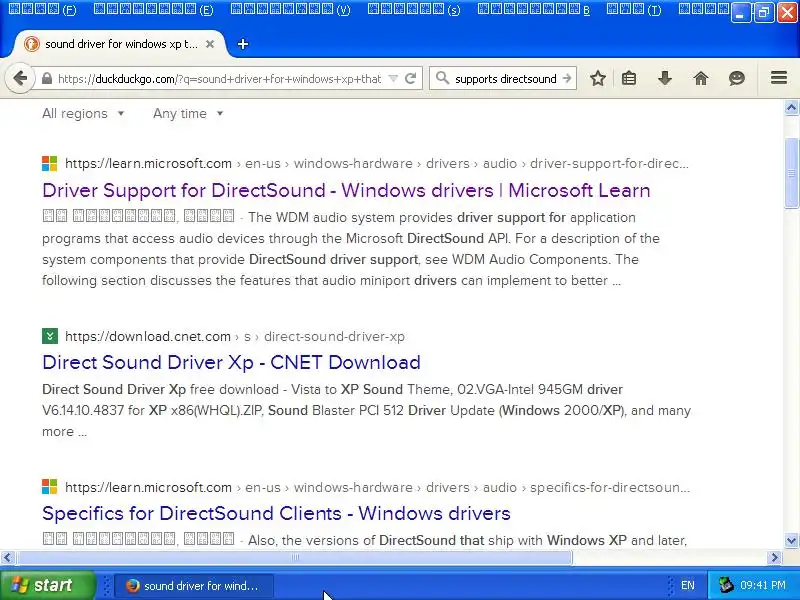Image resolution: width=800 pixels, height=600 pixels.
Task: Click the 'supports directsound' search field
Action: pos(506,79)
